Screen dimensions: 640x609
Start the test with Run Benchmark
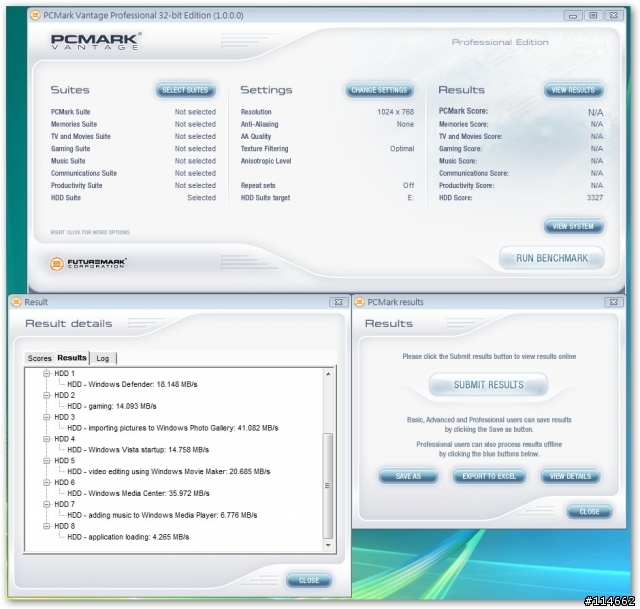(x=551, y=258)
